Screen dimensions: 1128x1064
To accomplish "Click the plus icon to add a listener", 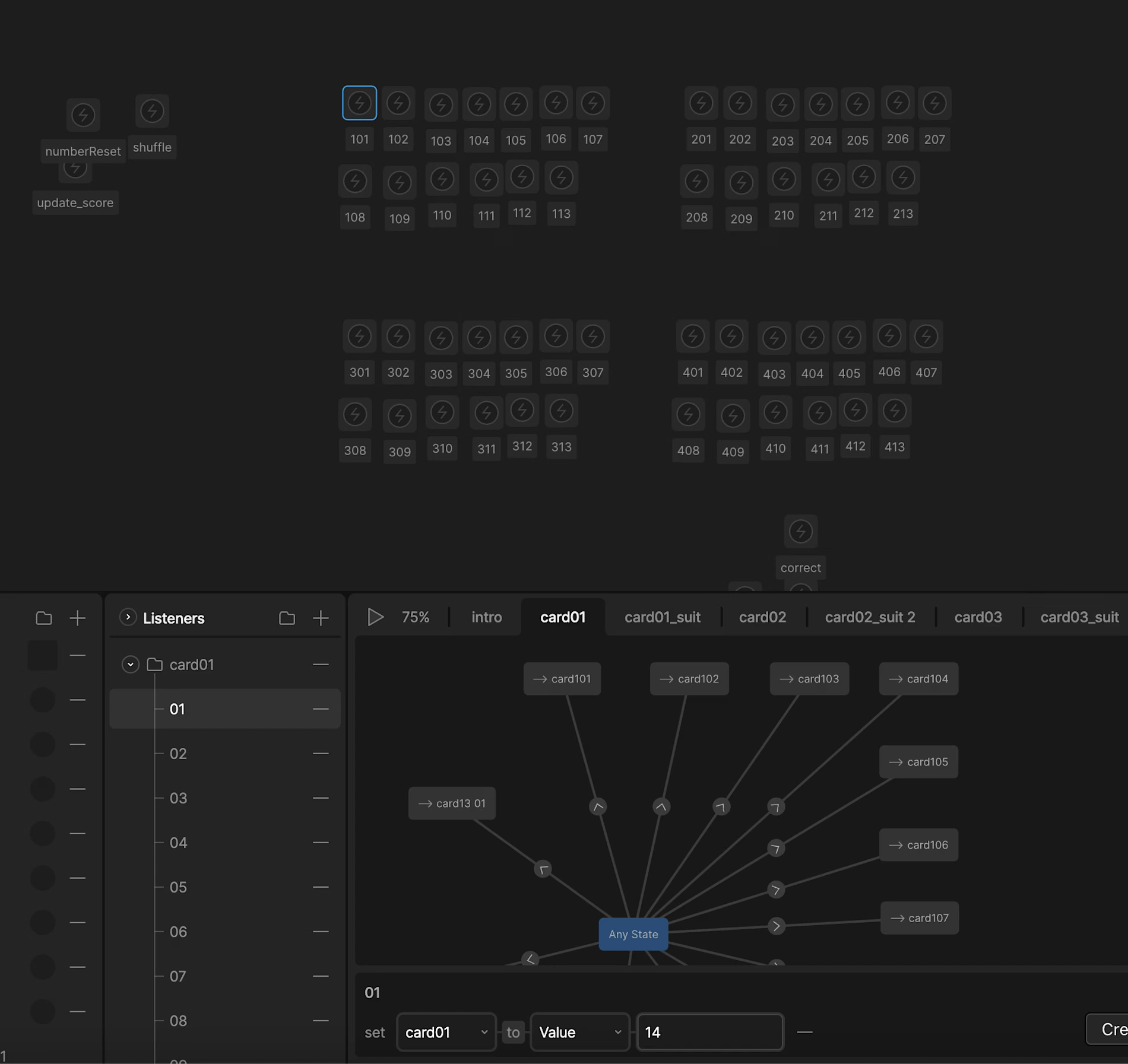I will tap(321, 618).
